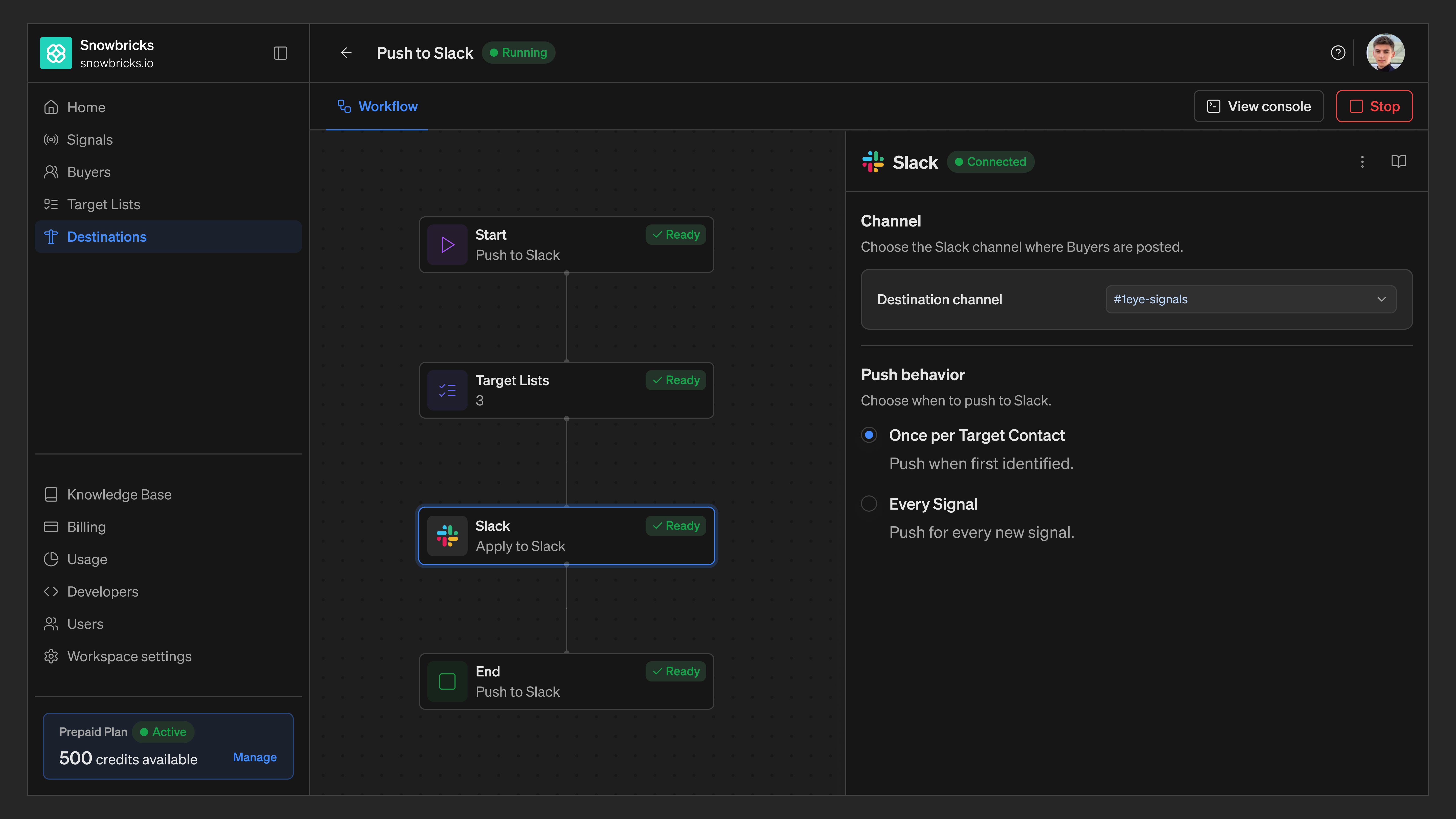Select the Start workflow node

pyautogui.click(x=566, y=245)
